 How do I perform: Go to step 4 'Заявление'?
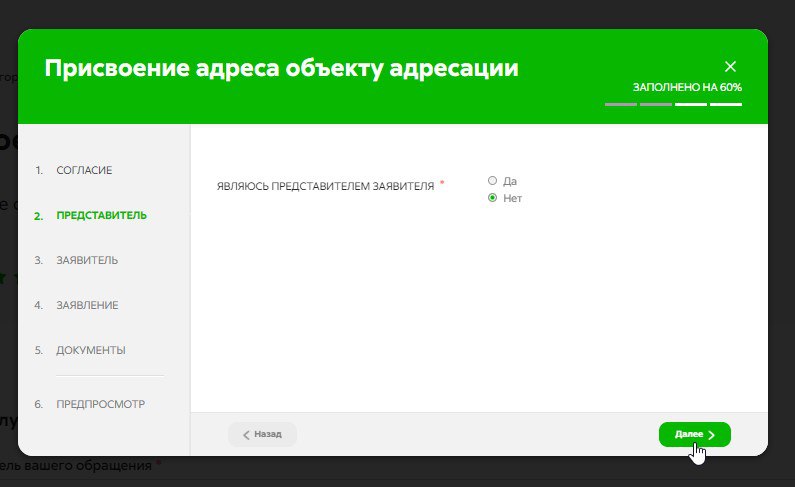pyautogui.click(x=87, y=305)
